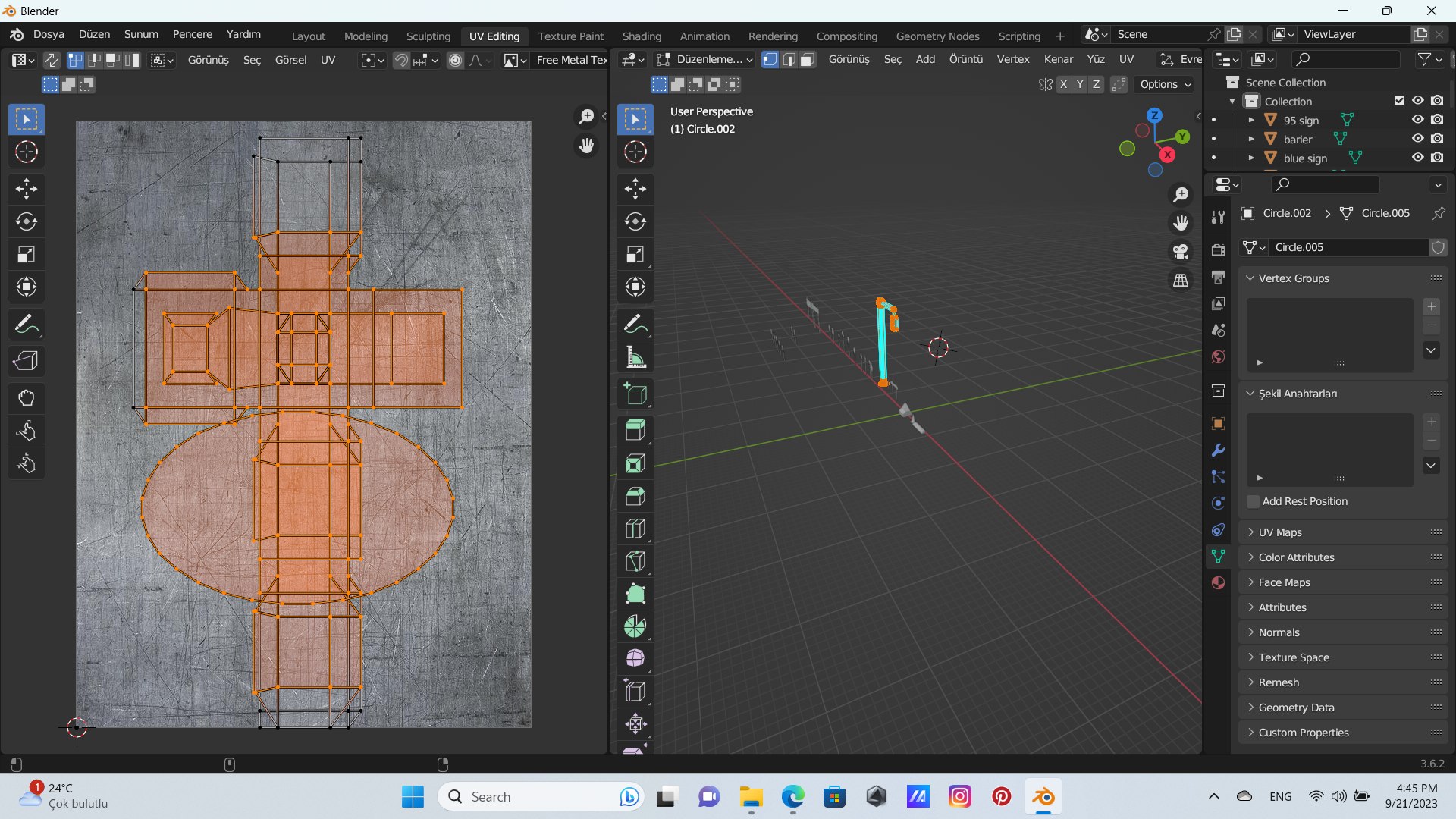Open Instagram from the Windows taskbar
This screenshot has height=819, width=1456.
[959, 796]
